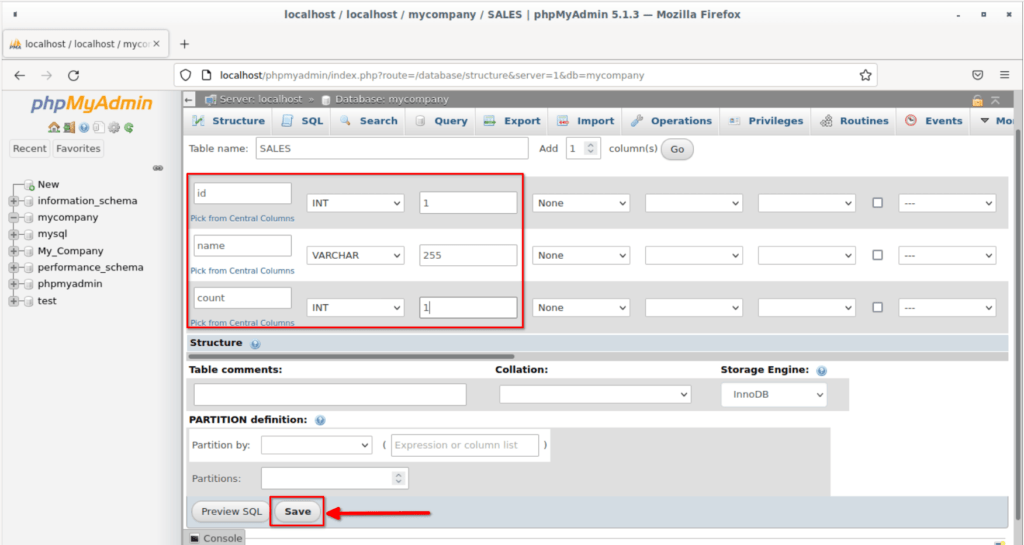
Task: Expand the information_schema database tree node
Action: click(x=14, y=201)
